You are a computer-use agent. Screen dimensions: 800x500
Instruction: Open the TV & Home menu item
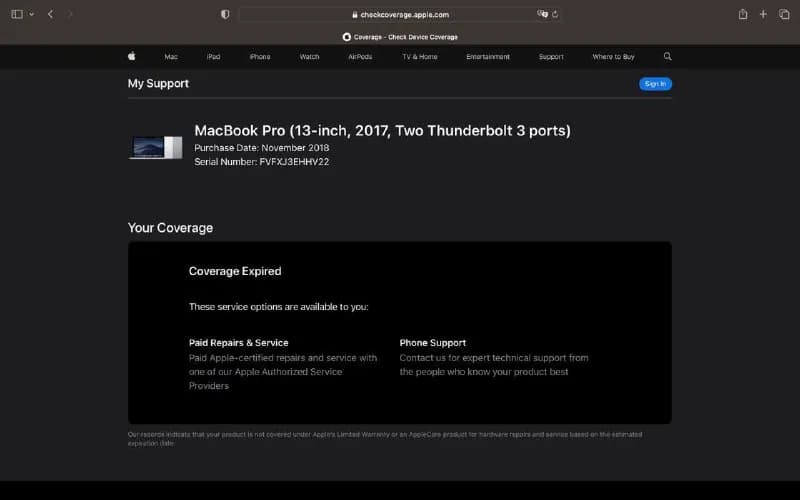(419, 57)
